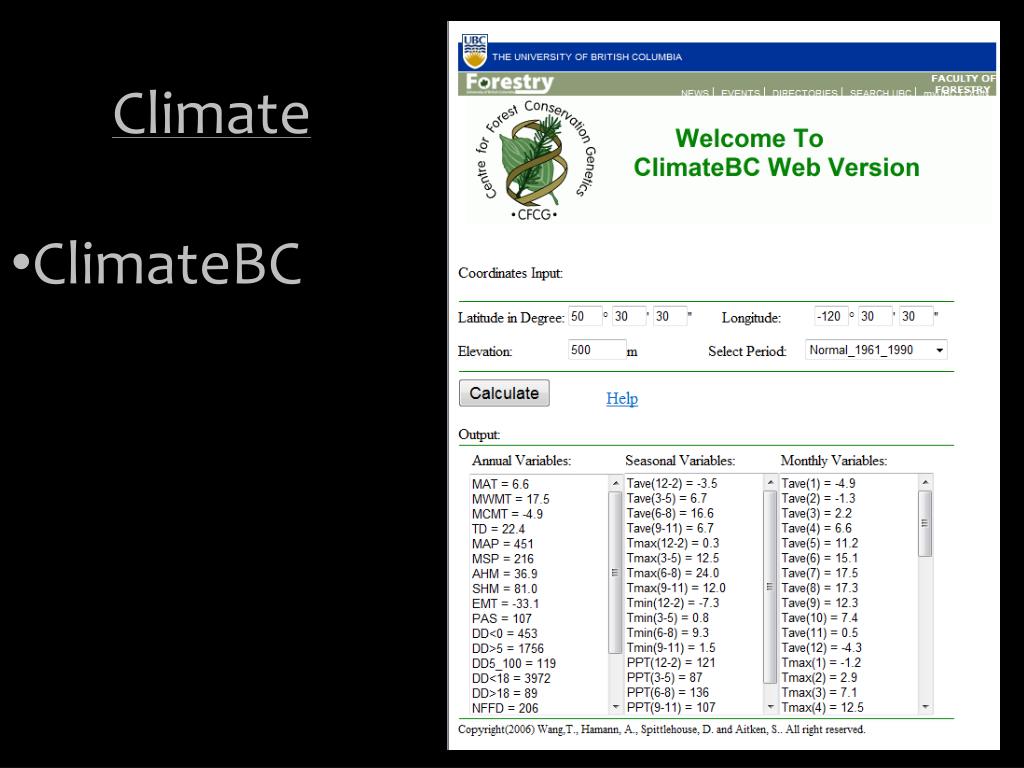
Task: Select the 'PPT(12-2) = 121' row
Action: point(671,662)
